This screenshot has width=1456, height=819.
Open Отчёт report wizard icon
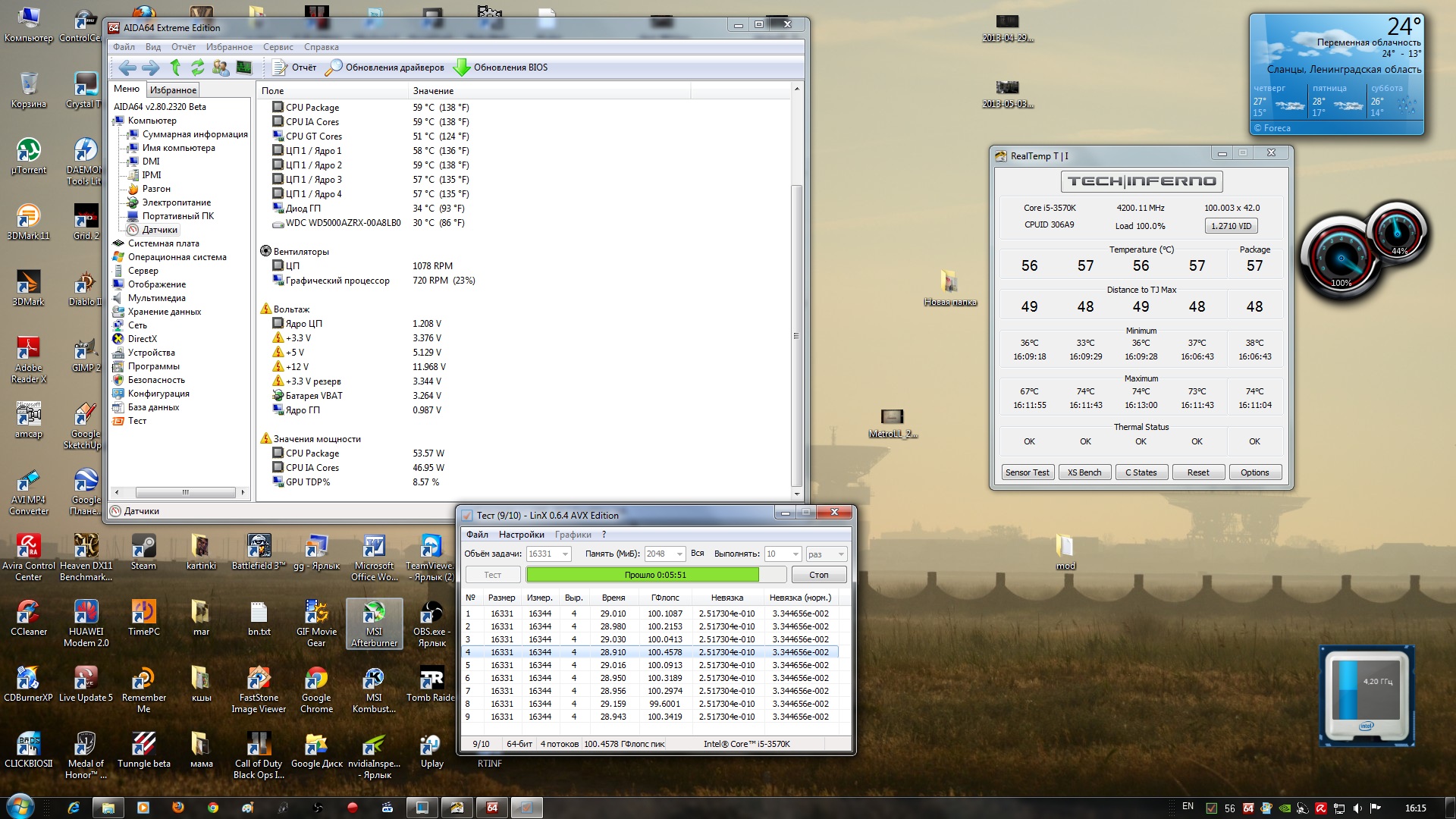click(280, 67)
